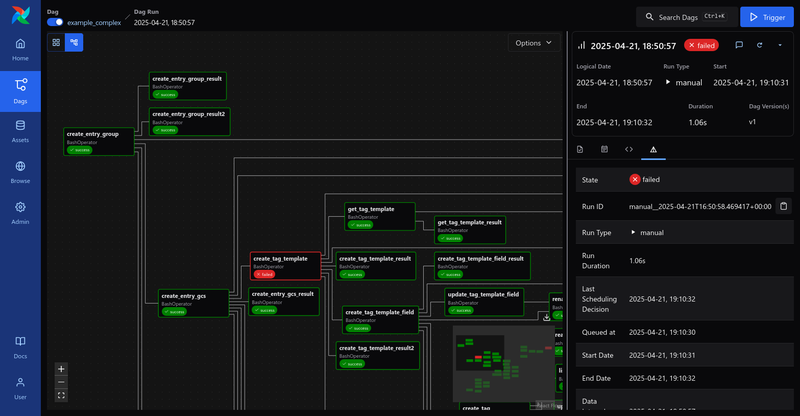Open the Admin sidebar menu
Viewport: 800px width, 416px height.
tap(20, 211)
